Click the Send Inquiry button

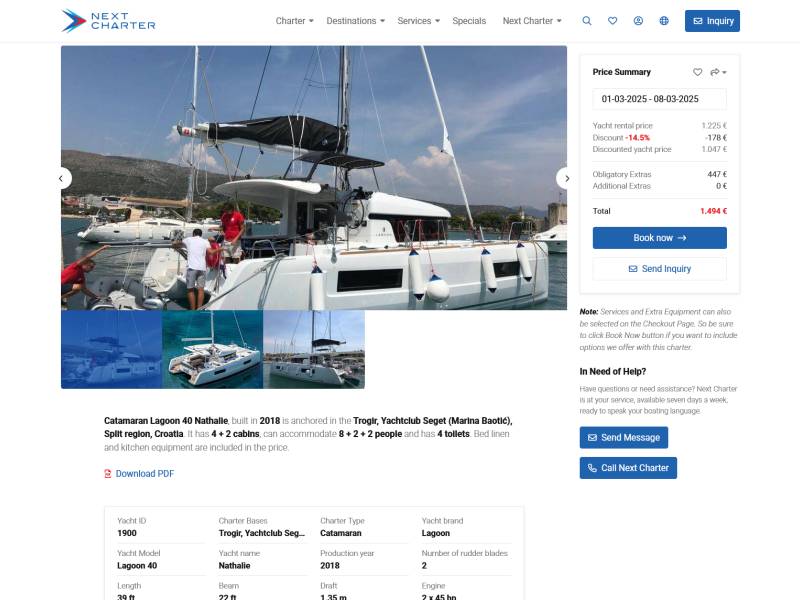coord(659,268)
